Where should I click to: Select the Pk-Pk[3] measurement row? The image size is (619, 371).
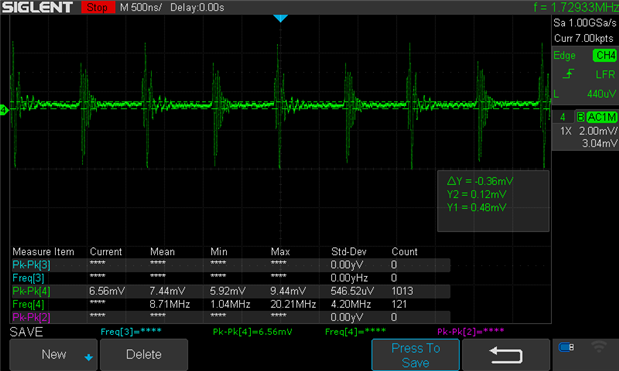pyautogui.click(x=231, y=265)
